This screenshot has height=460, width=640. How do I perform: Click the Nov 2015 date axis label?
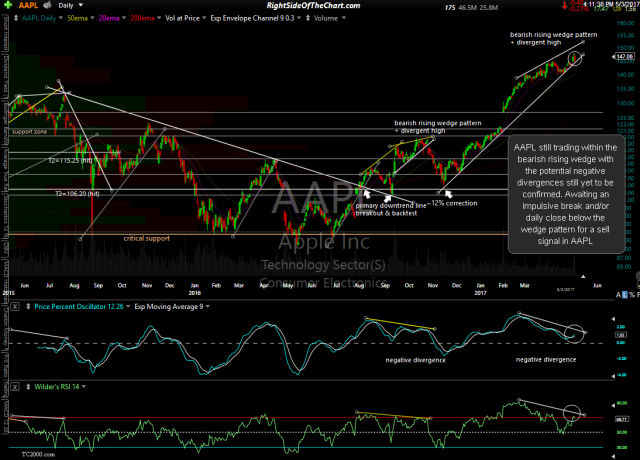pos(147,285)
